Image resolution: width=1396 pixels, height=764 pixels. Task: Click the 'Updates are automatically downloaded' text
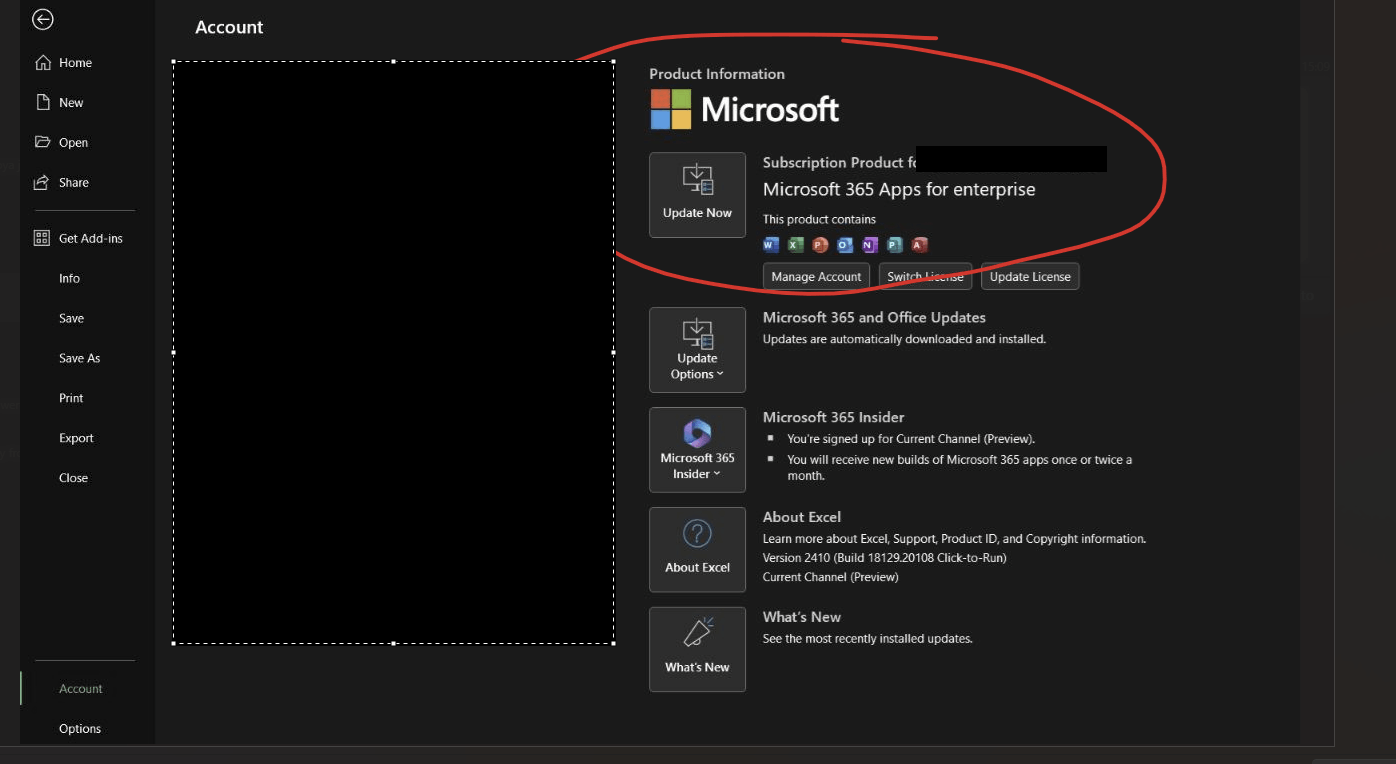click(904, 339)
